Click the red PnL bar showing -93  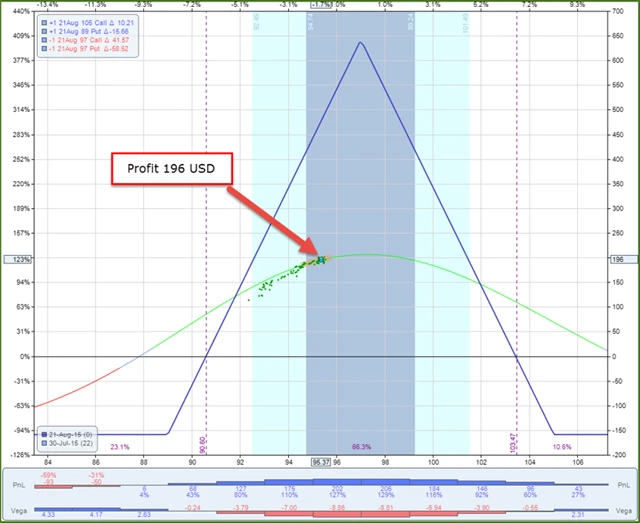coord(53,487)
